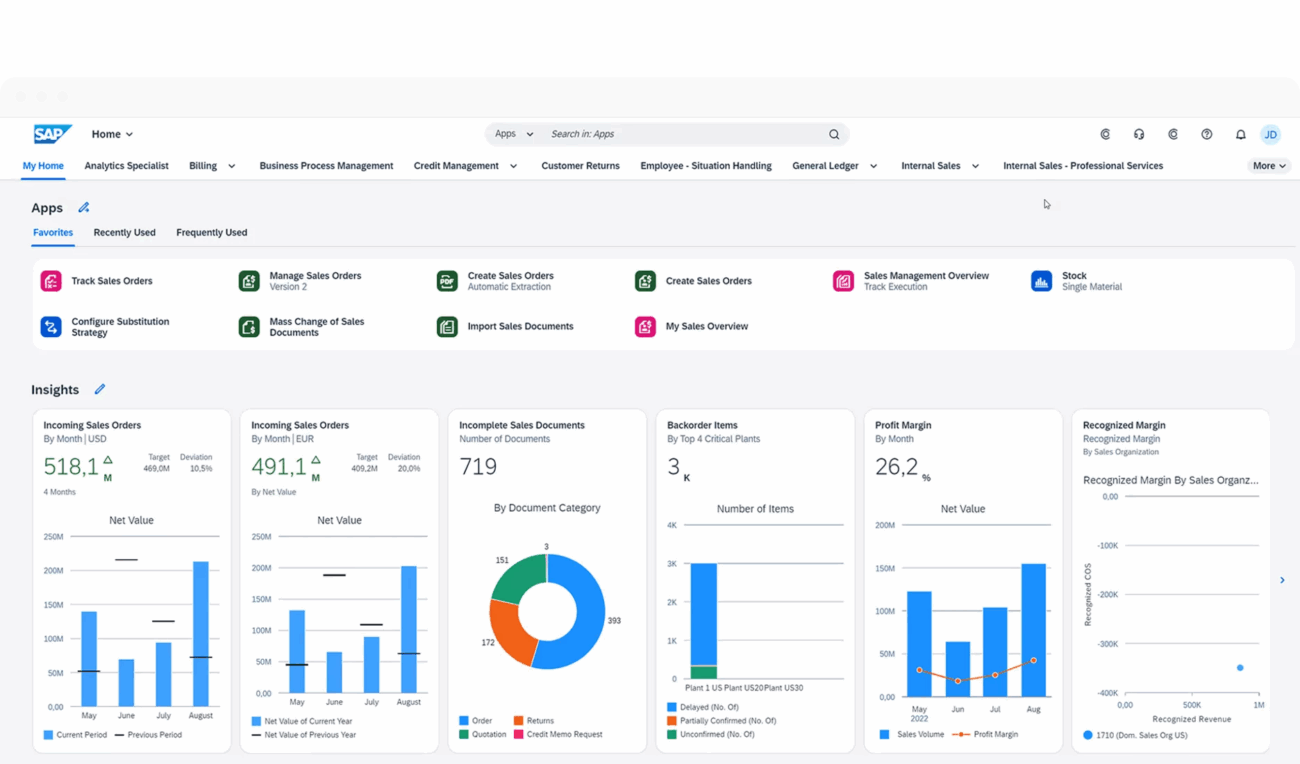Switch to Analytics Specialist tab
The image size is (1300, 764).
pos(126,166)
